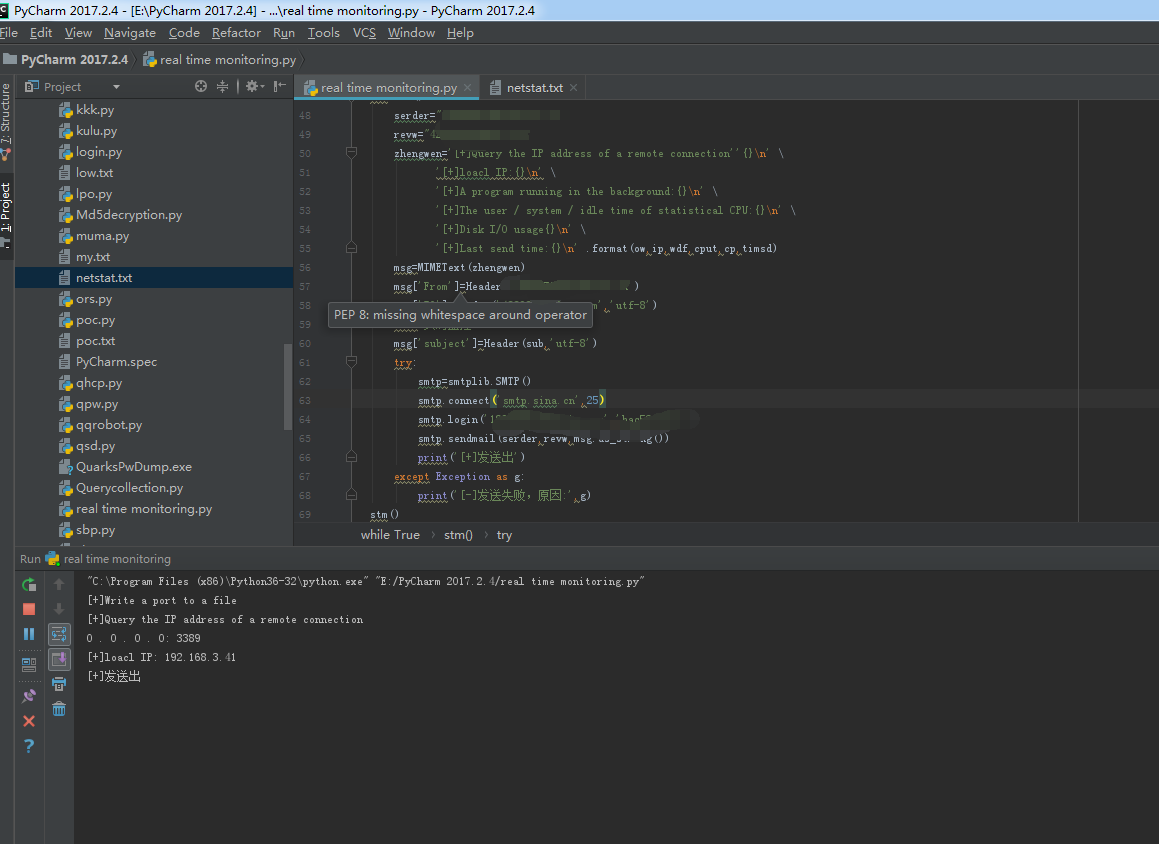
Task: Select PyCharm.spec in project tree
Action: [116, 361]
